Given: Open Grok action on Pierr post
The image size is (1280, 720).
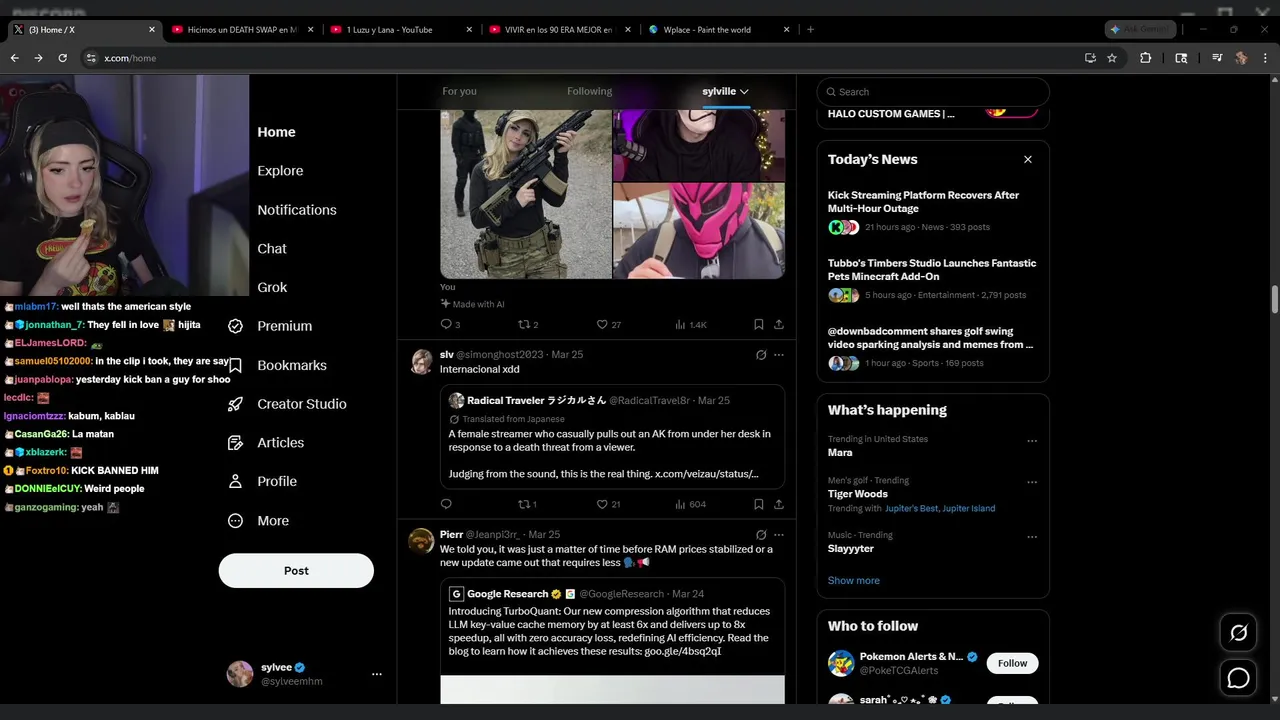Looking at the screenshot, I should coord(761,534).
